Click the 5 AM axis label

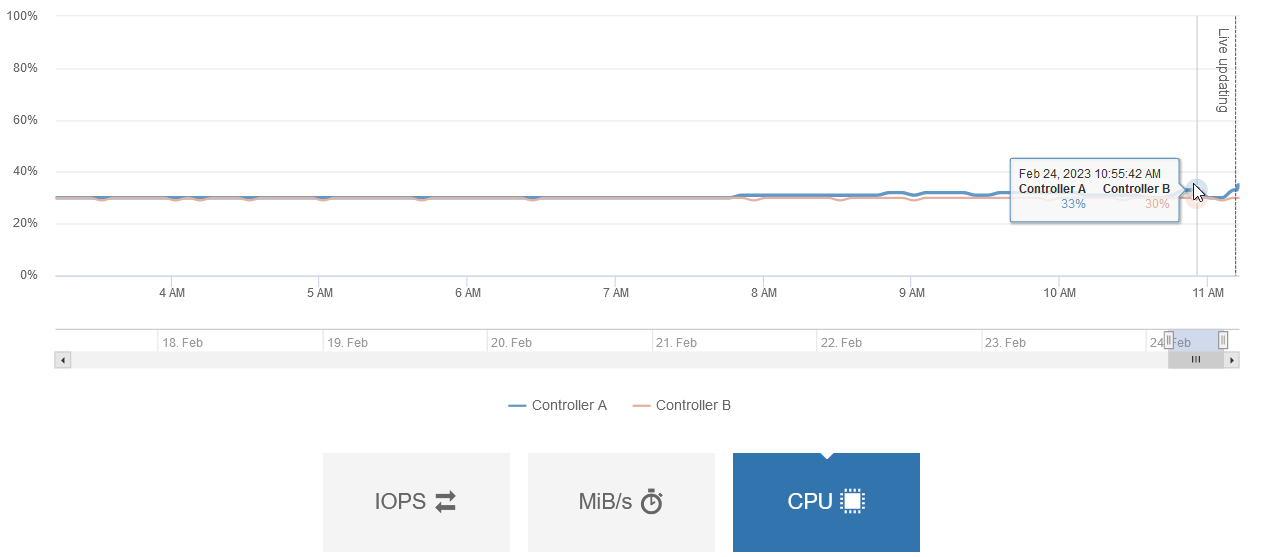coord(320,294)
